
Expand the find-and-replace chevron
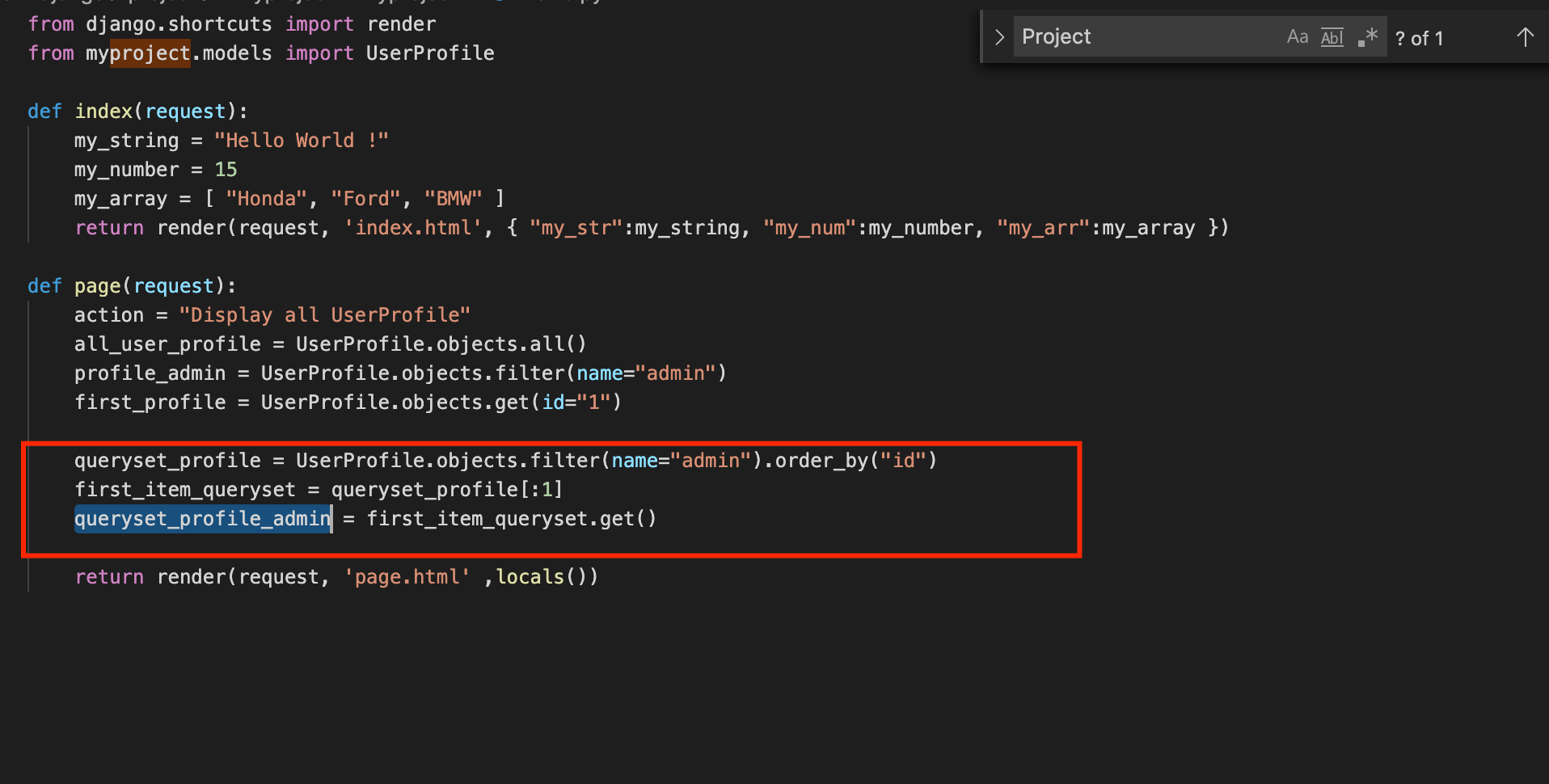[999, 36]
